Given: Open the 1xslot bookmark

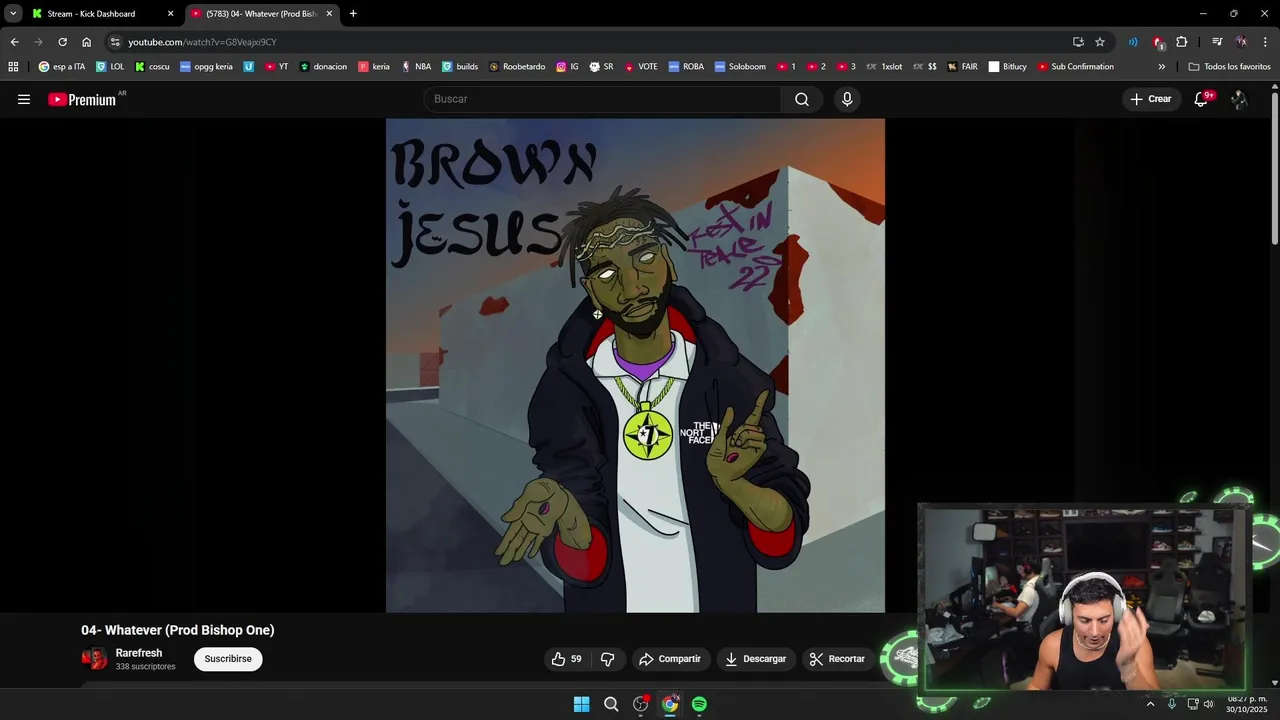Looking at the screenshot, I should (883, 67).
